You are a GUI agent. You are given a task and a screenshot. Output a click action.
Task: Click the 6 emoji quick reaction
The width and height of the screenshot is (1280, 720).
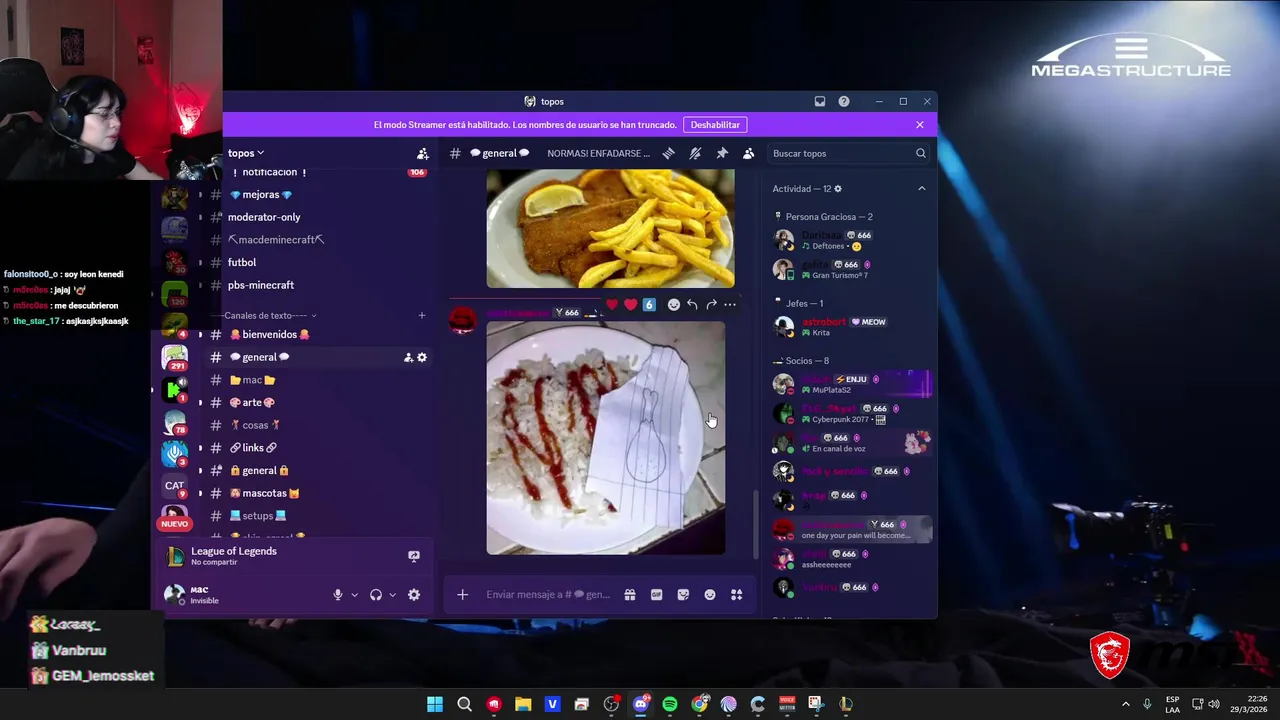(649, 305)
